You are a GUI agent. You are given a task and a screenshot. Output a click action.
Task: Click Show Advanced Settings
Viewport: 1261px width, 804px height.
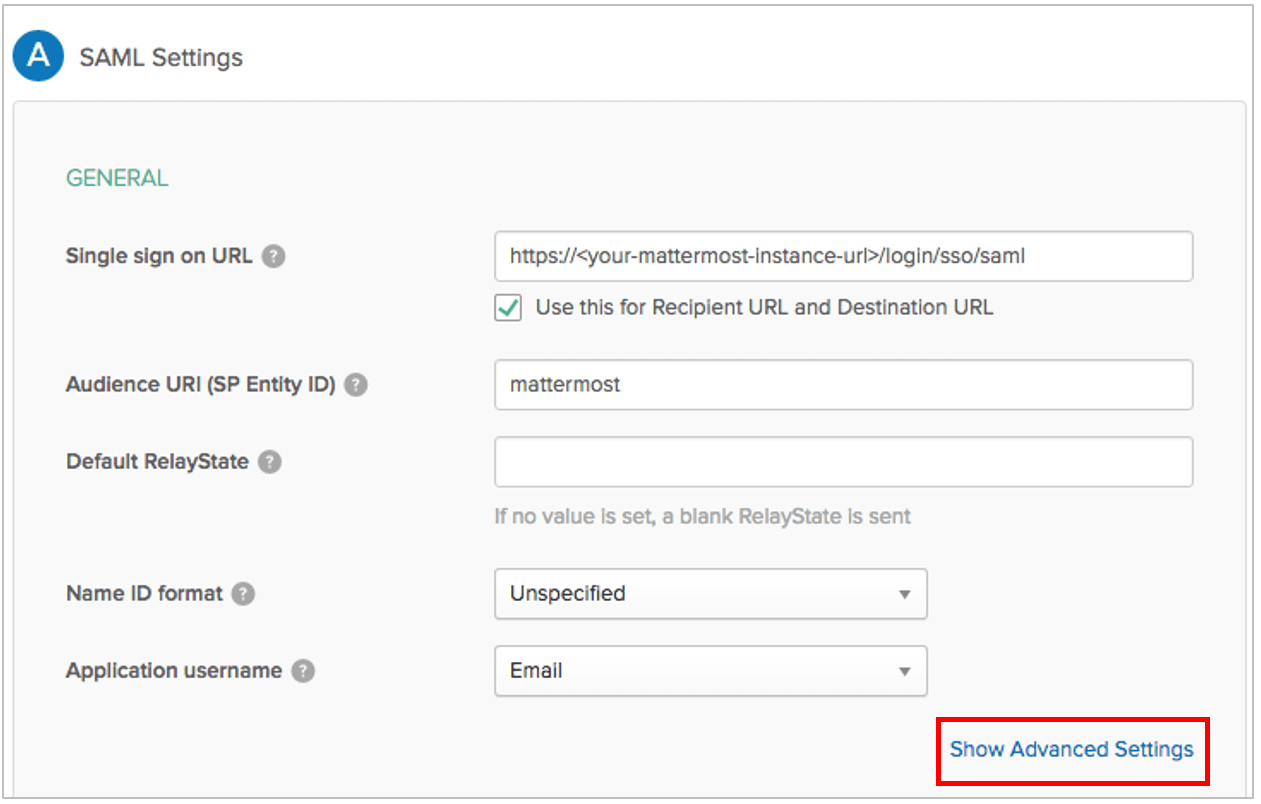[1071, 749]
